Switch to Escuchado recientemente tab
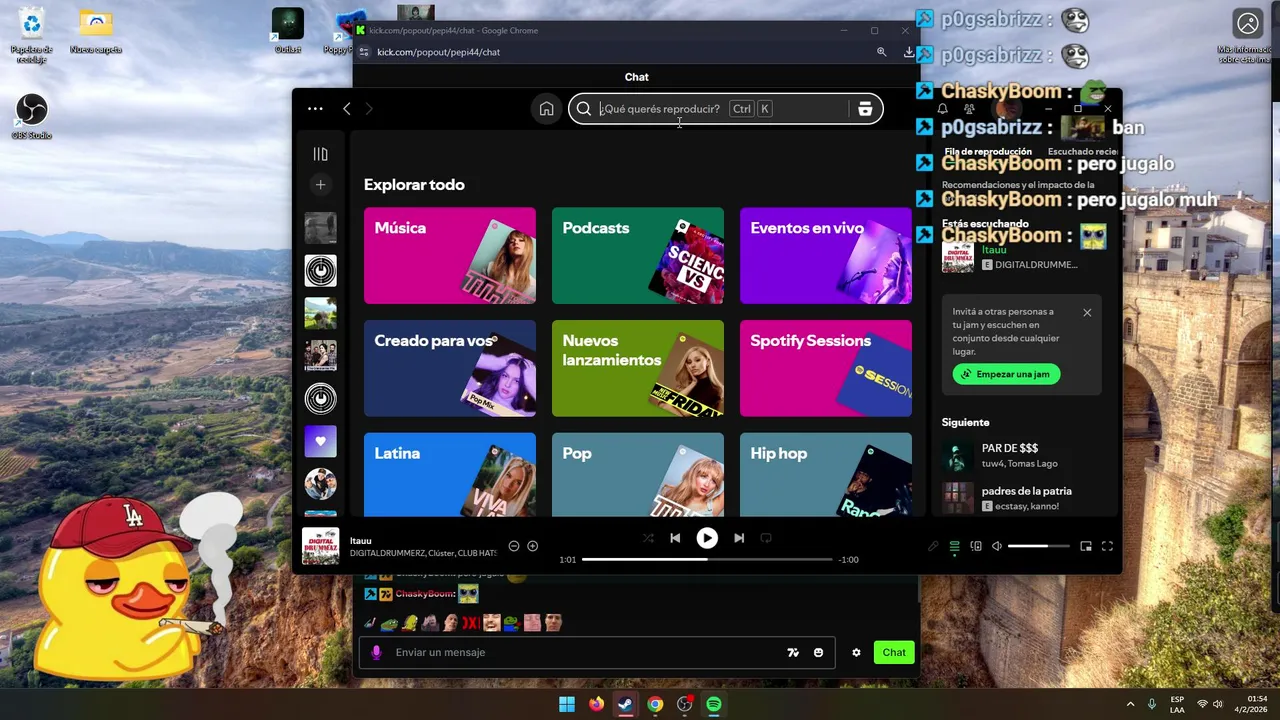1280x720 pixels. (1083, 152)
